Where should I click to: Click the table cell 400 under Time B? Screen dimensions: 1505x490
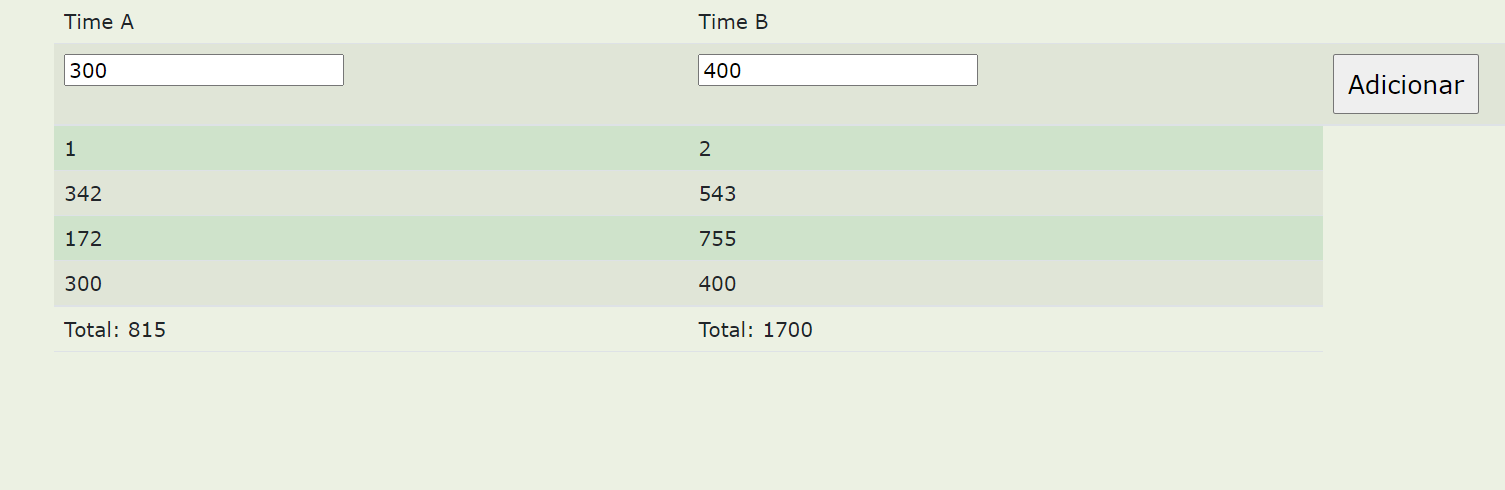pos(1005,284)
